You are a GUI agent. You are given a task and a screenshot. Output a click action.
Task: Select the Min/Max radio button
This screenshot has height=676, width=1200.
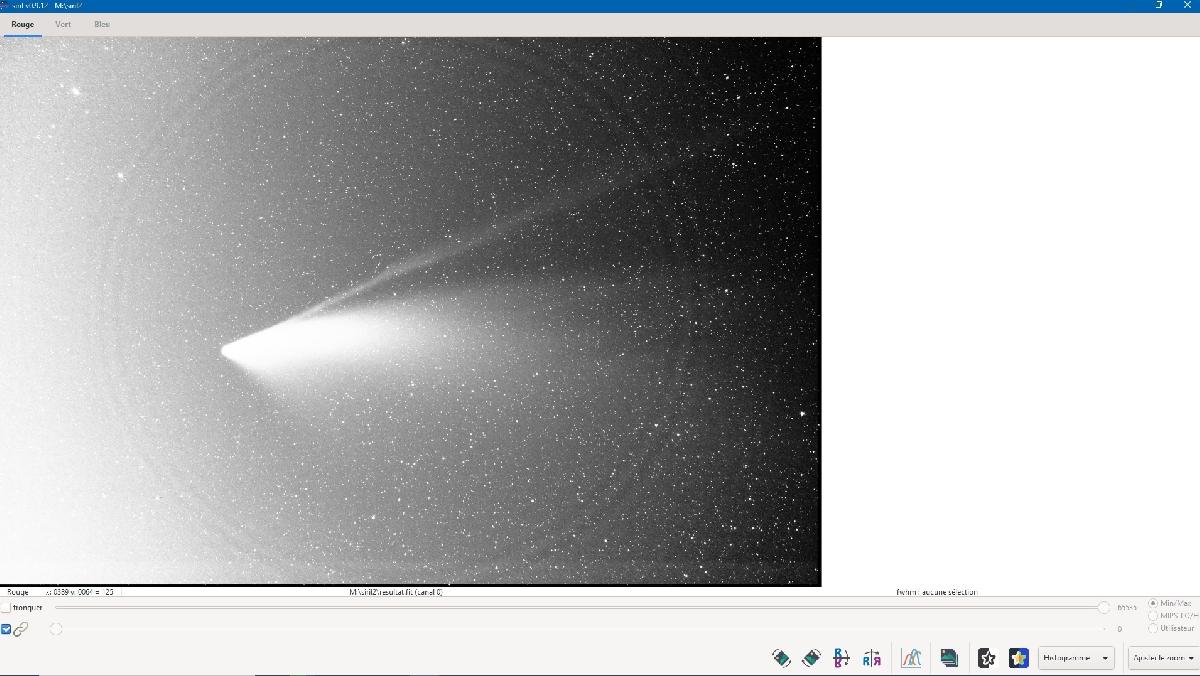[x=1153, y=603]
